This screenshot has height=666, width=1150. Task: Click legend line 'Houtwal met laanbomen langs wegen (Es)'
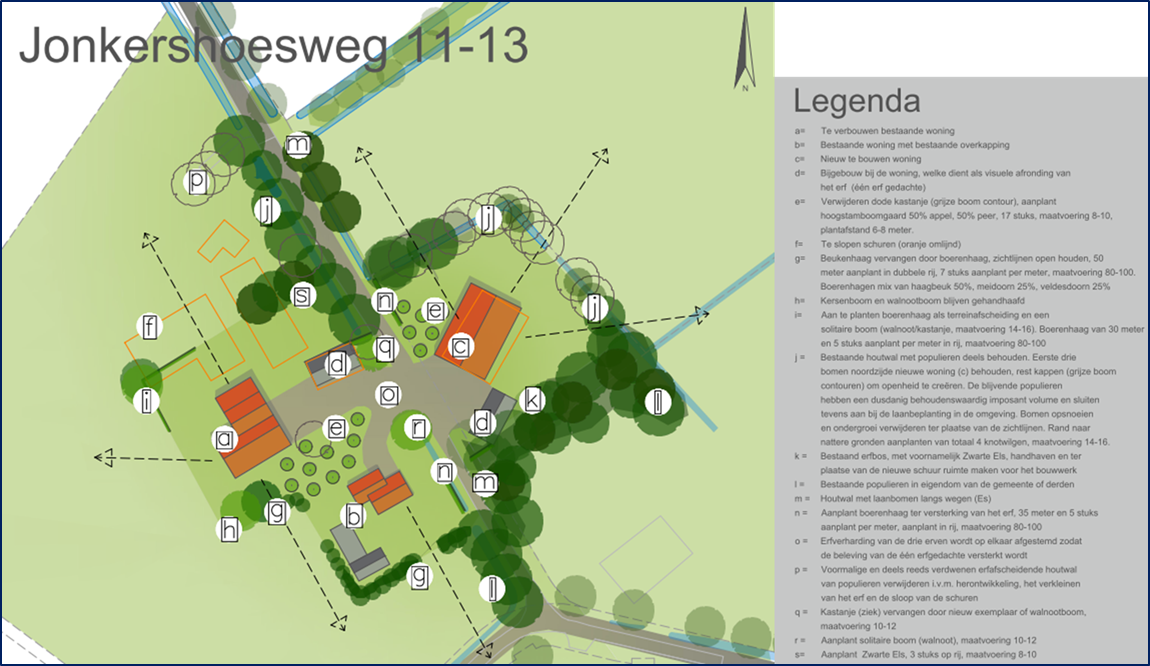click(x=906, y=499)
